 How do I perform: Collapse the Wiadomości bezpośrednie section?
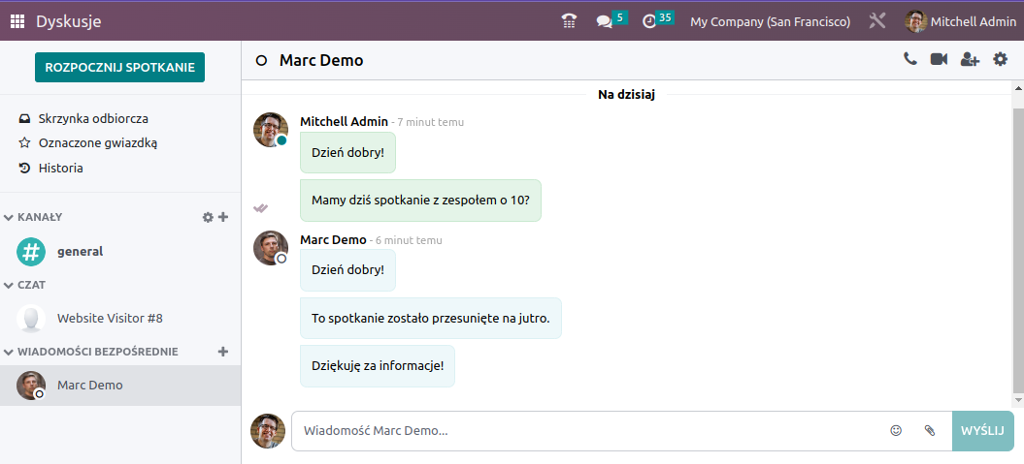[91, 352]
